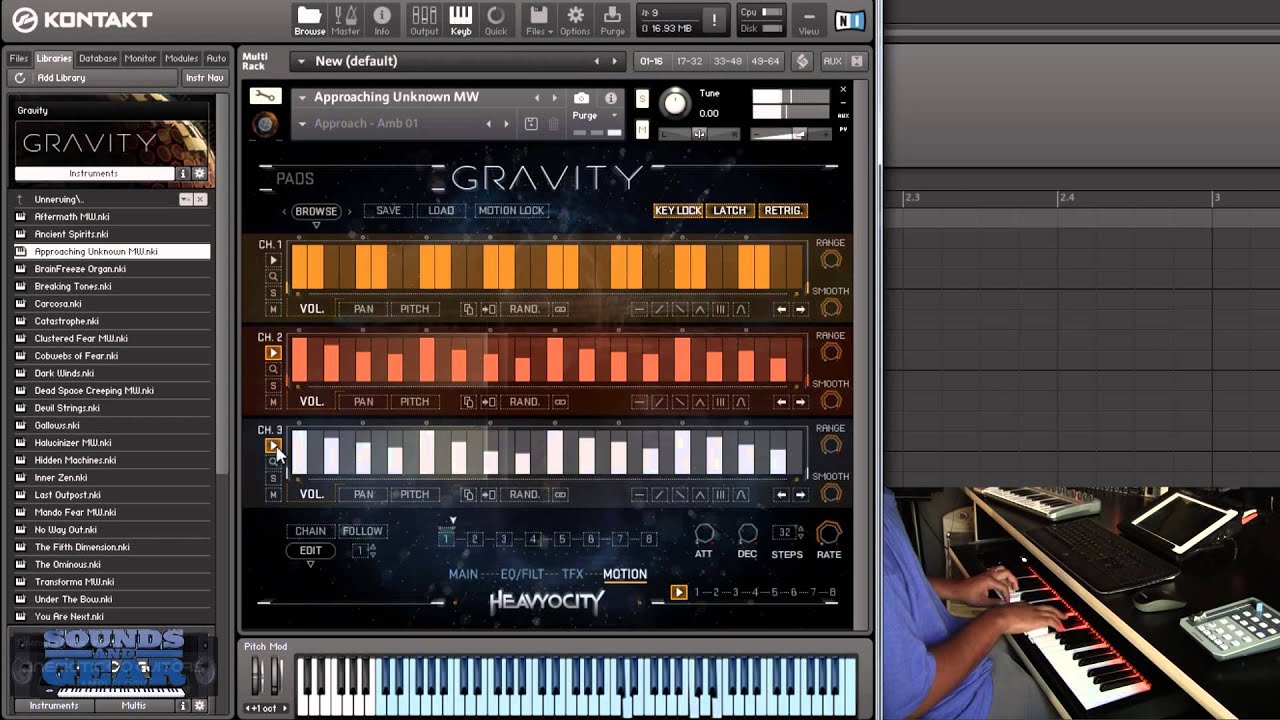Click CH. 1 RAND. button

[525, 309]
